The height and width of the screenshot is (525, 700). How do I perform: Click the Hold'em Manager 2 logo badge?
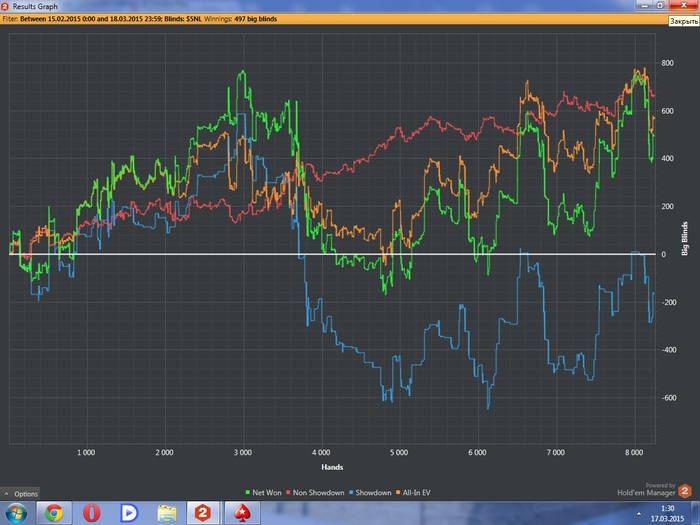coord(685,492)
